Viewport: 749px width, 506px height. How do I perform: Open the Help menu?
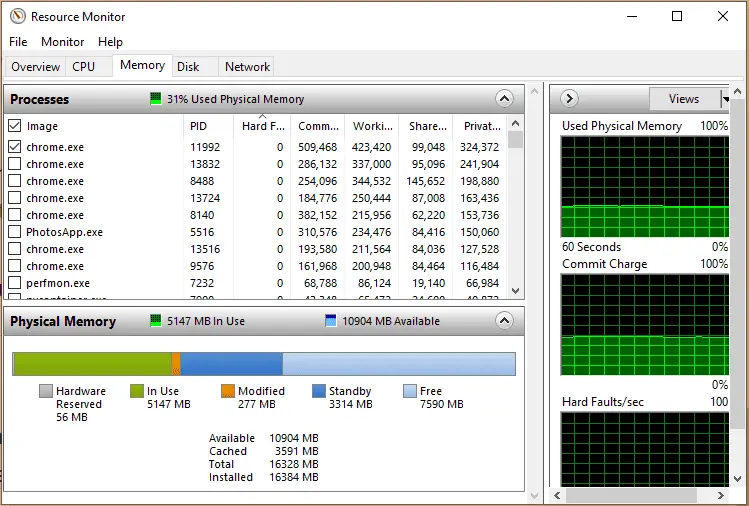(110, 42)
